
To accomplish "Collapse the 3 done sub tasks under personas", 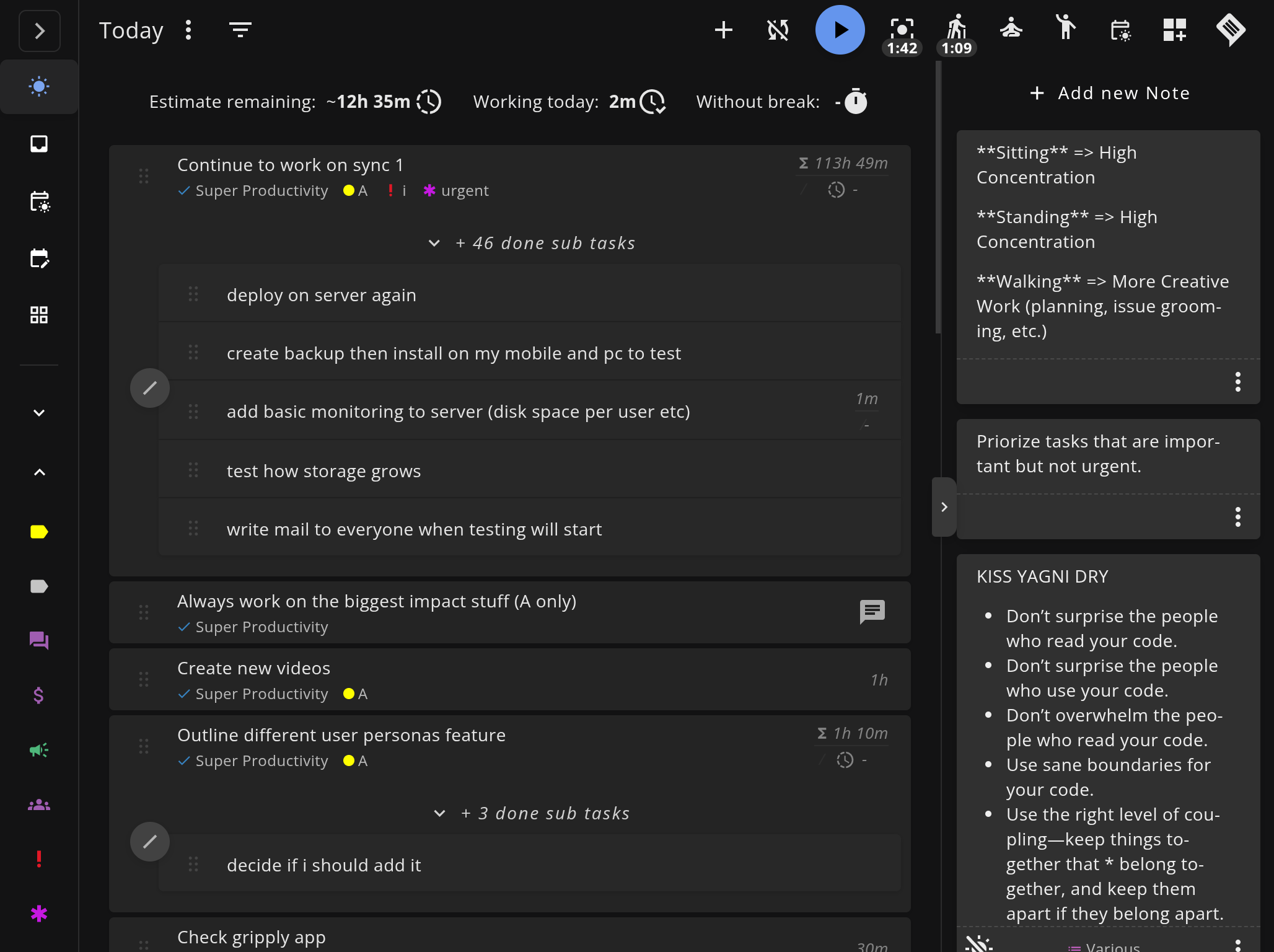I will tap(440, 813).
